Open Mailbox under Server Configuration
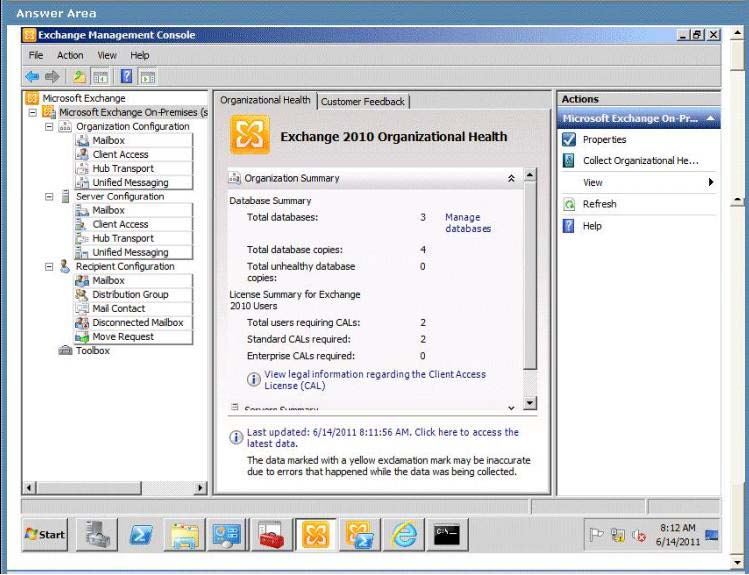 pyautogui.click(x=108, y=210)
